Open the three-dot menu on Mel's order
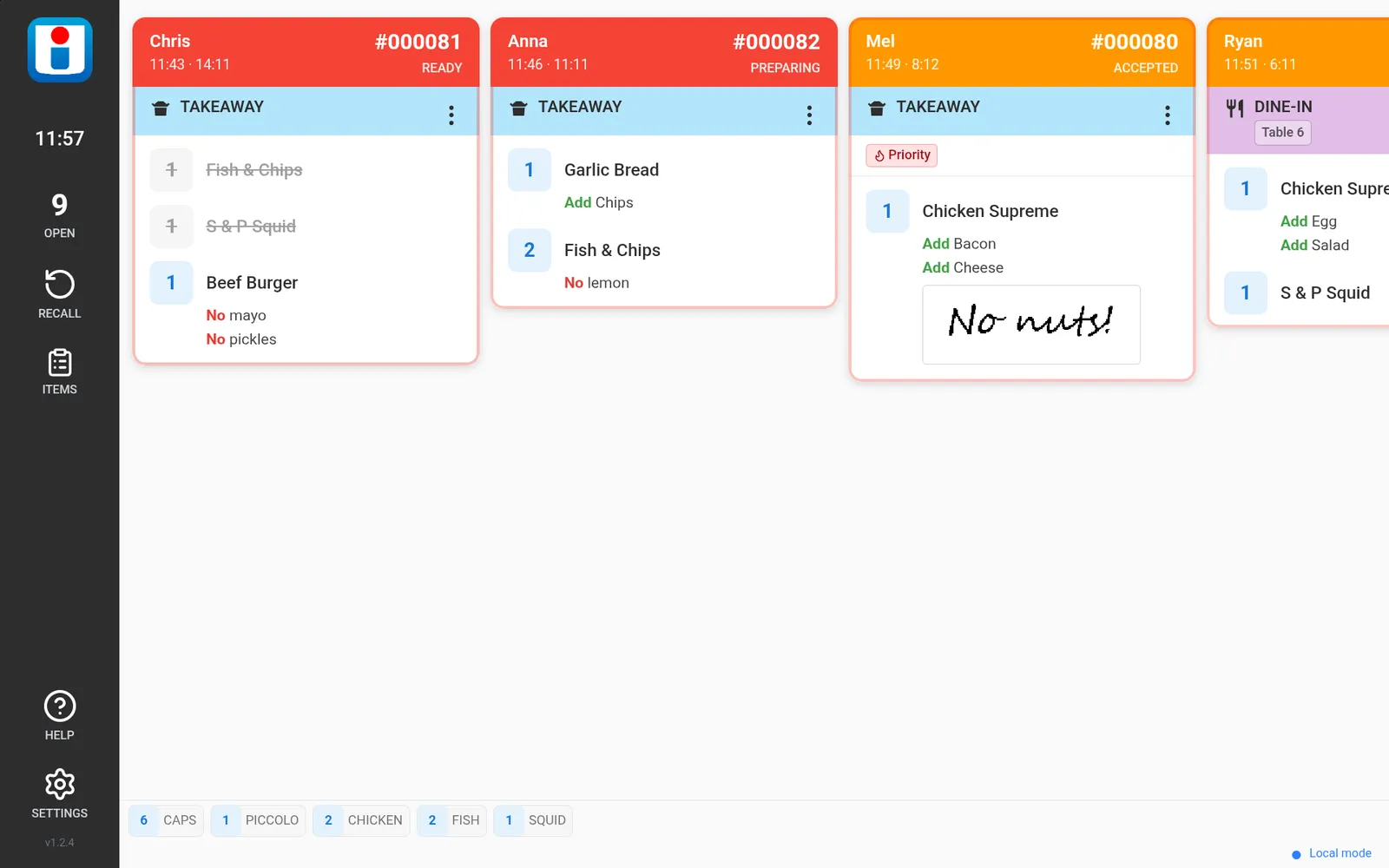Viewport: 1389px width, 868px height. pos(1168,115)
